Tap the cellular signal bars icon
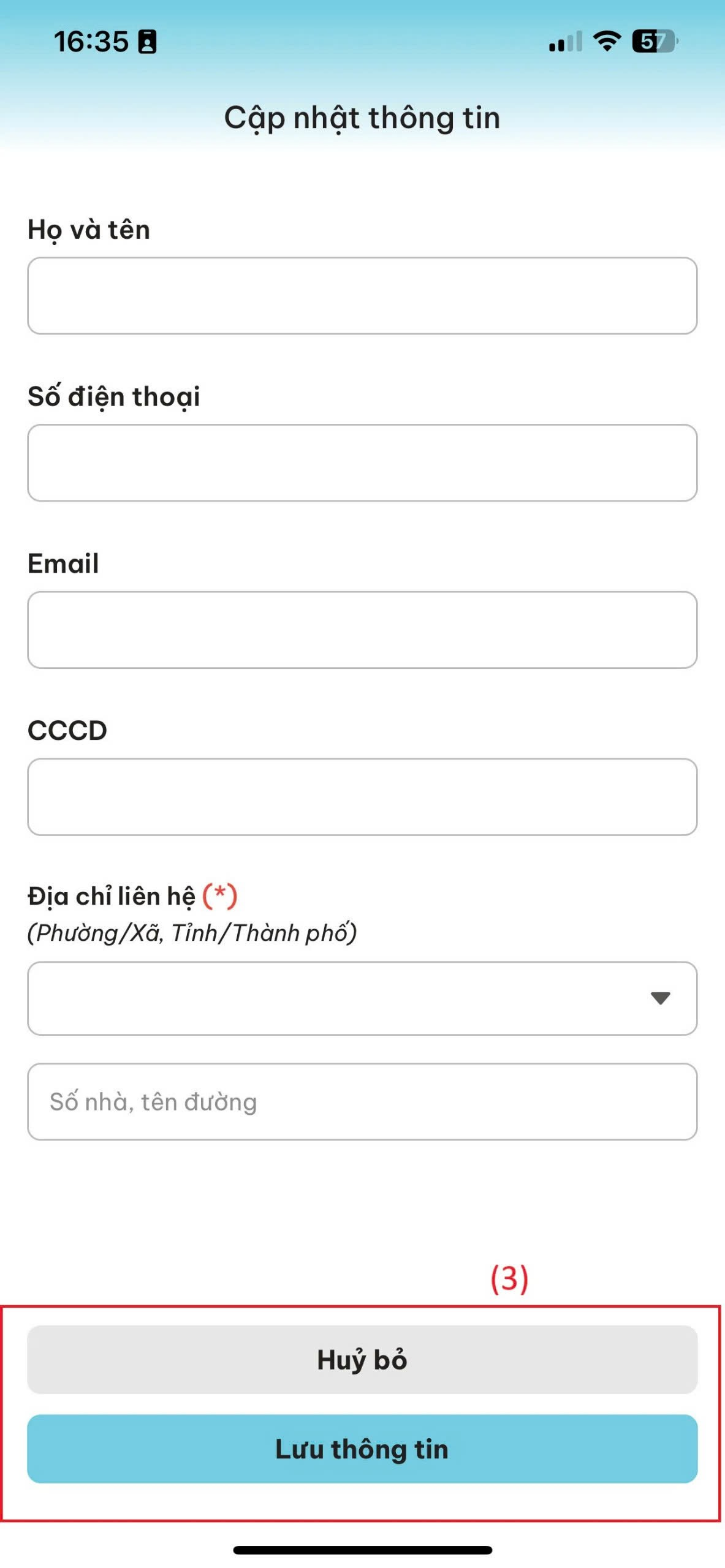The width and height of the screenshot is (725, 1568). pos(565,42)
